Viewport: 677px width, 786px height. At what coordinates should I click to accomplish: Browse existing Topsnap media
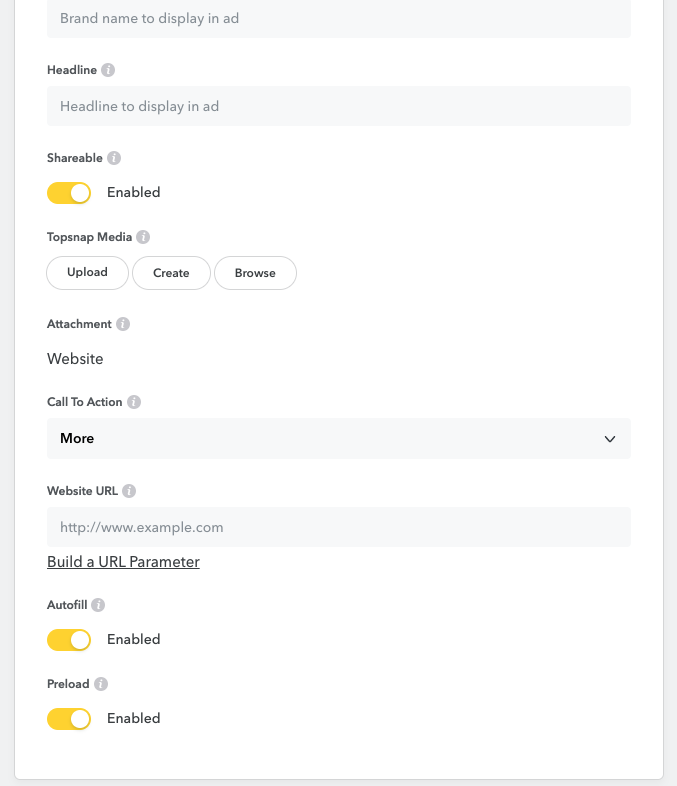point(255,273)
